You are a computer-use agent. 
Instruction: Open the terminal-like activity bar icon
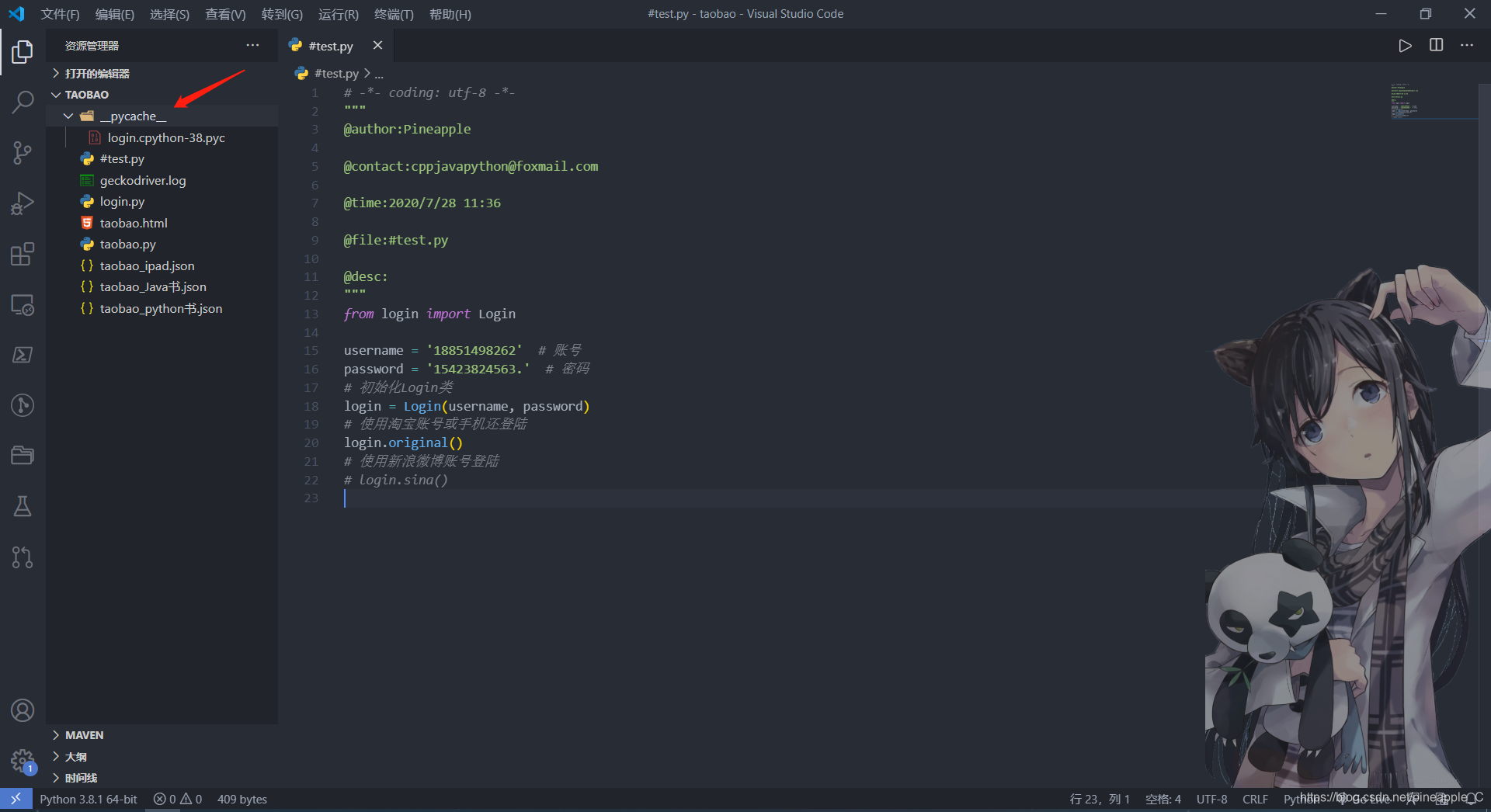tap(23, 355)
